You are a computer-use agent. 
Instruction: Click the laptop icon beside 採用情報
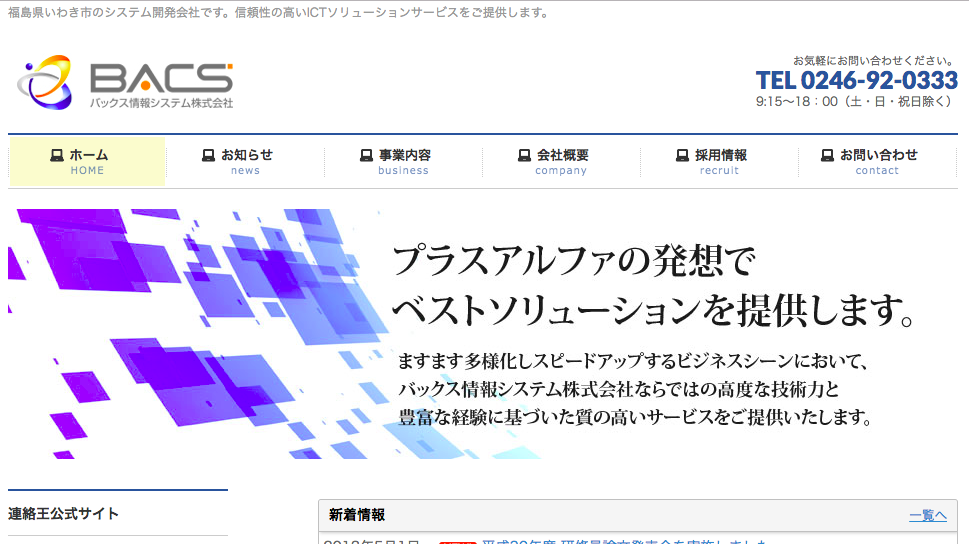(x=682, y=155)
